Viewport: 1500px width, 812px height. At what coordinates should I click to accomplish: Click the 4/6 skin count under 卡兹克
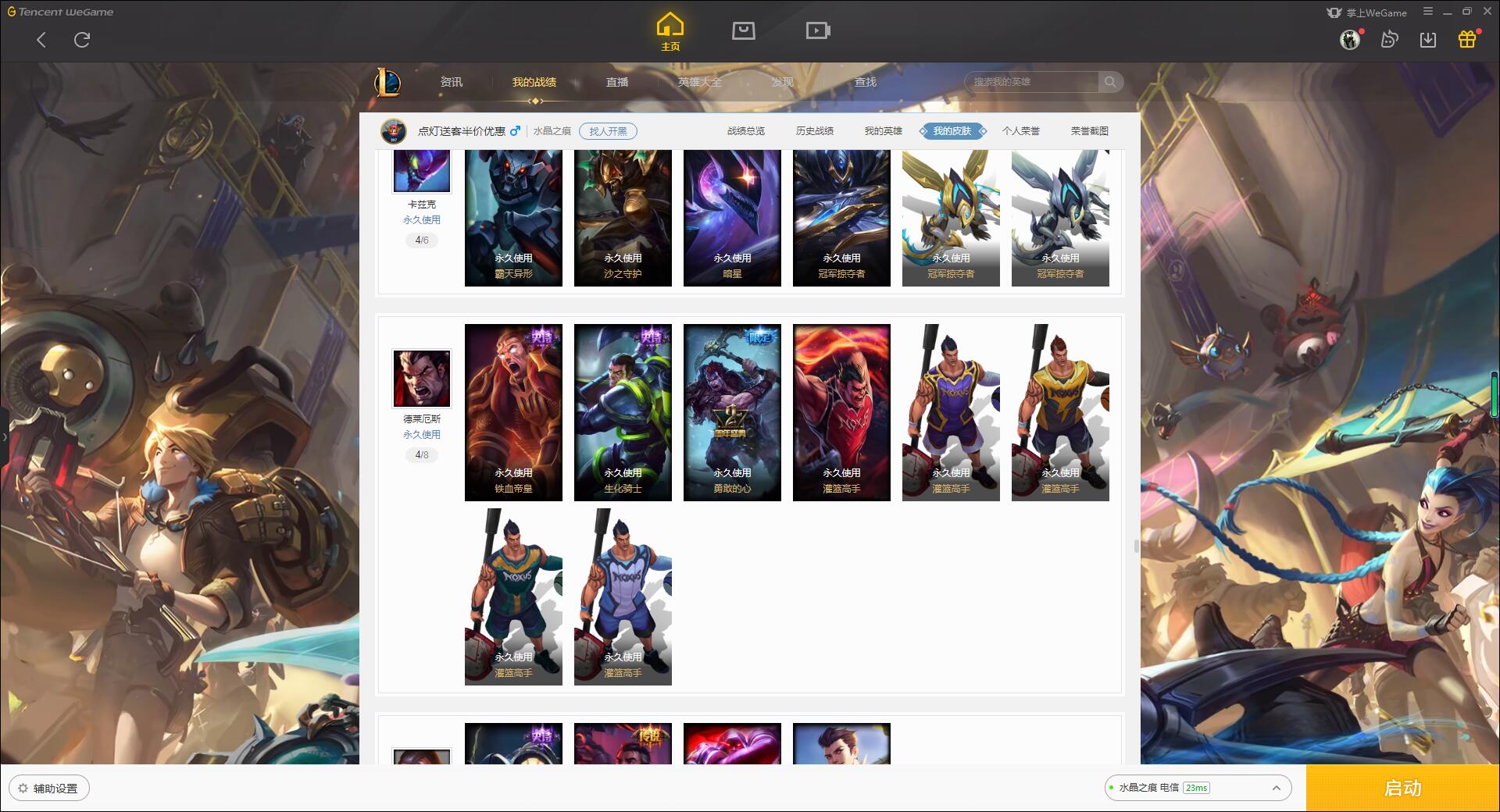(422, 240)
